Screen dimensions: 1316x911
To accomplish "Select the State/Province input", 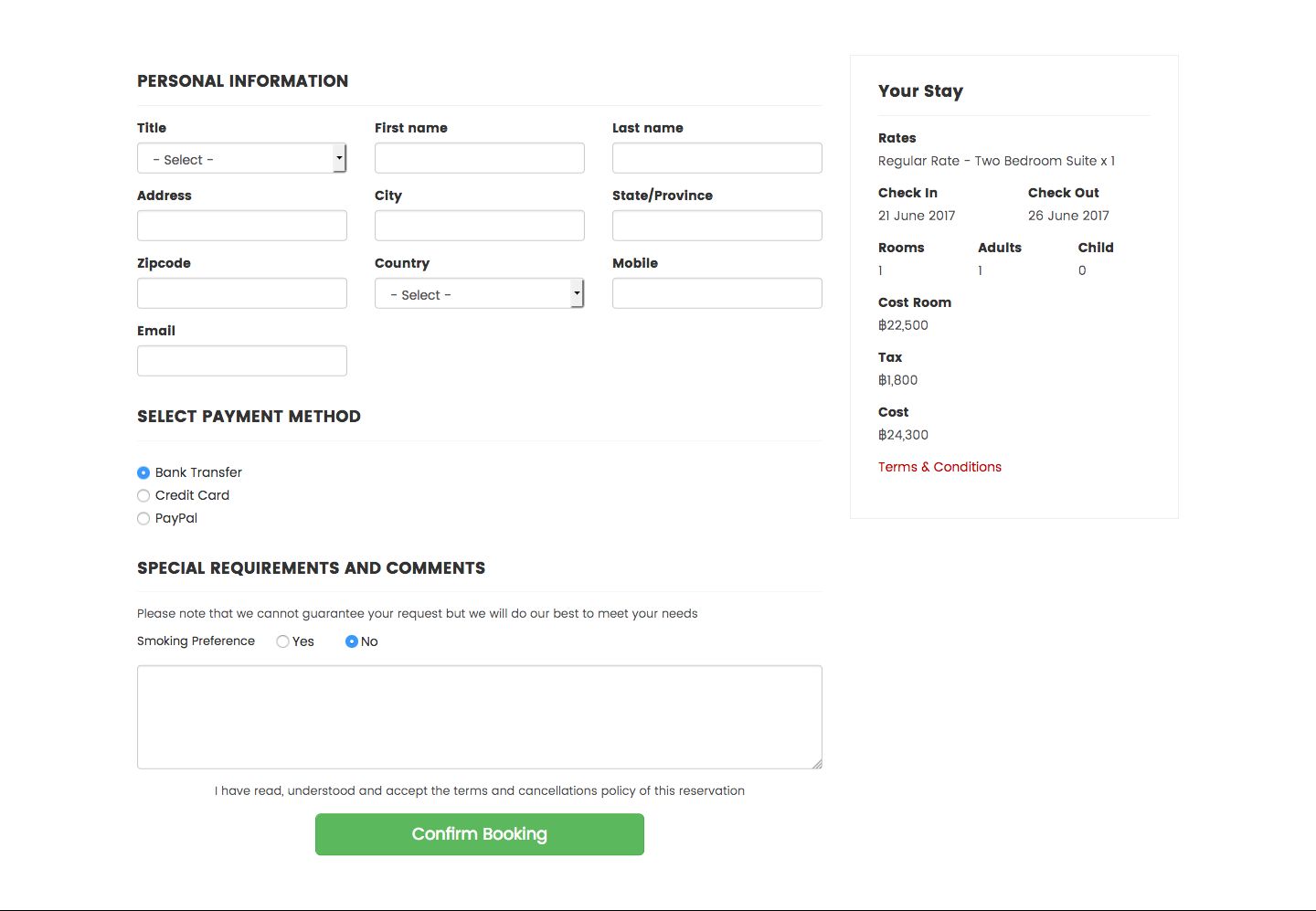I will pos(716,226).
